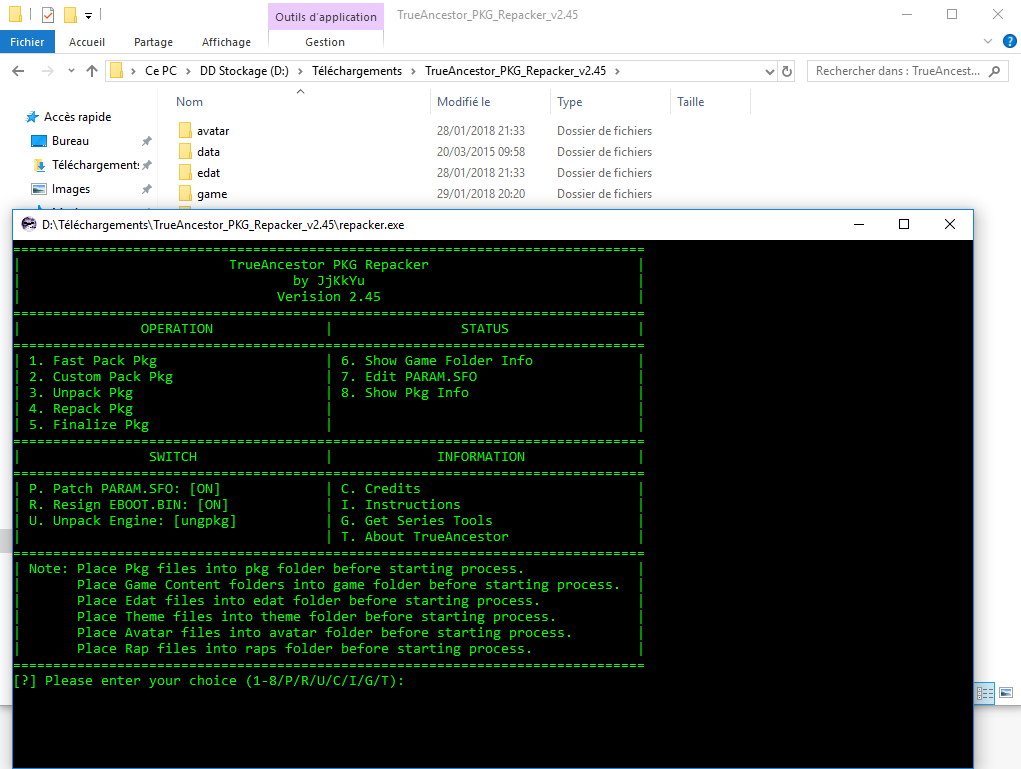1021x769 pixels.
Task: Switch to details view in the Explorer status bar
Action: point(985,693)
